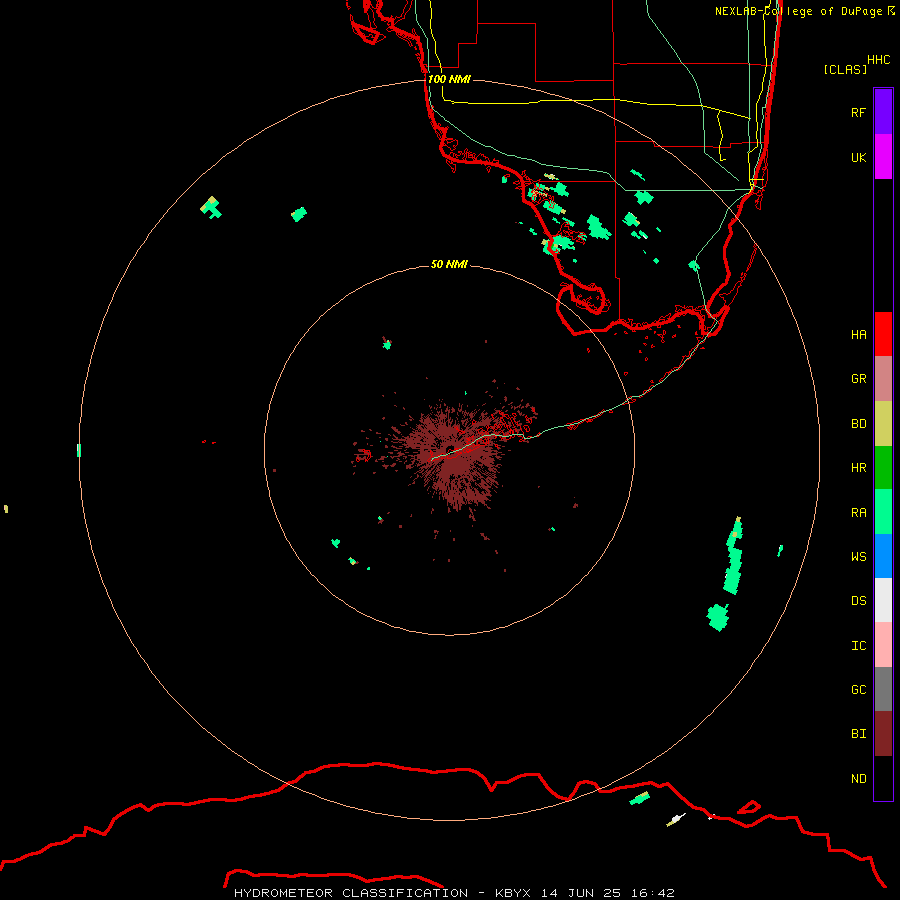Click the [CLAS] legend unit label

[845, 69]
